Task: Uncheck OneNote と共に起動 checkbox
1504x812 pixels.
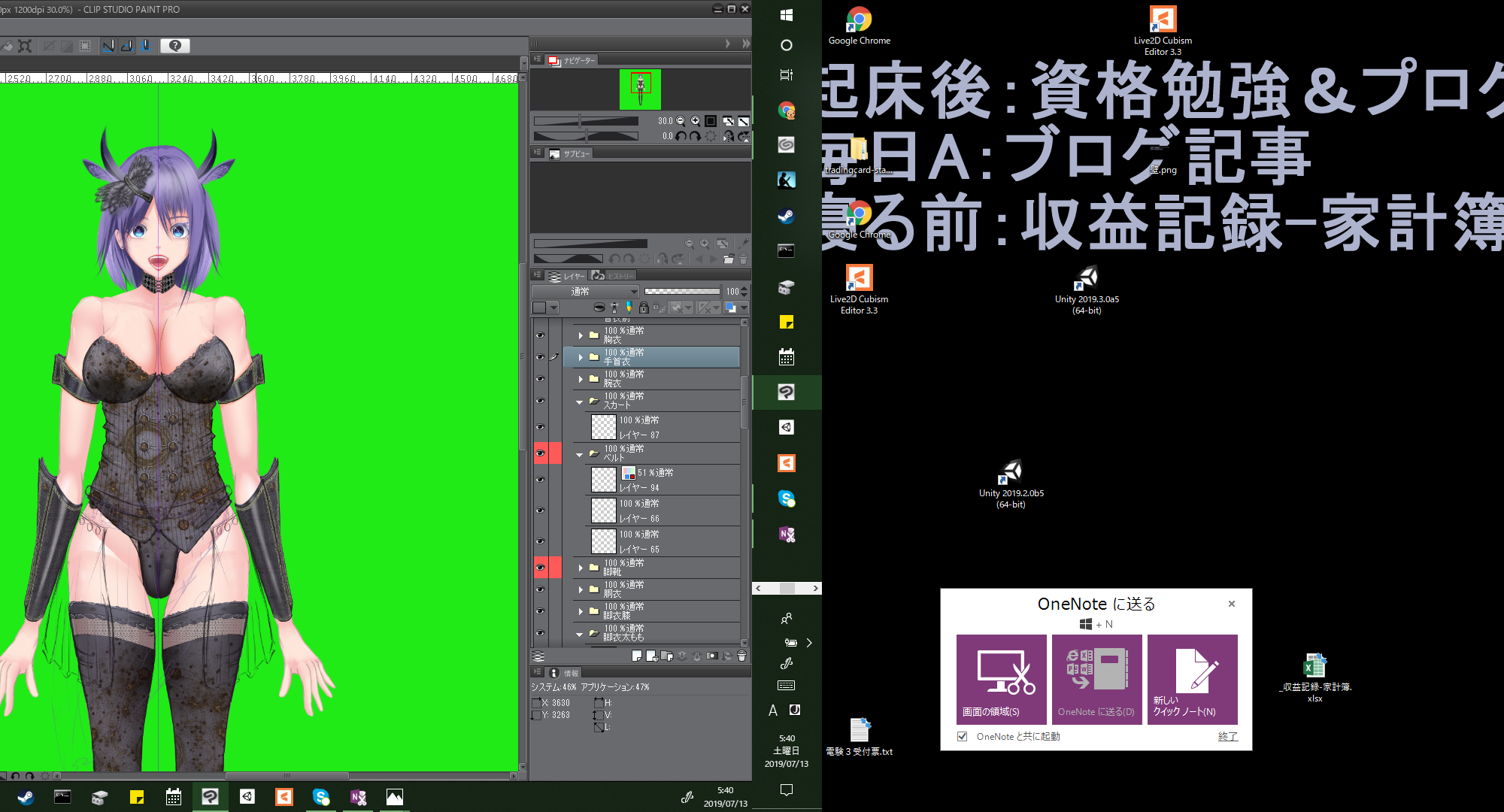Action: click(962, 737)
